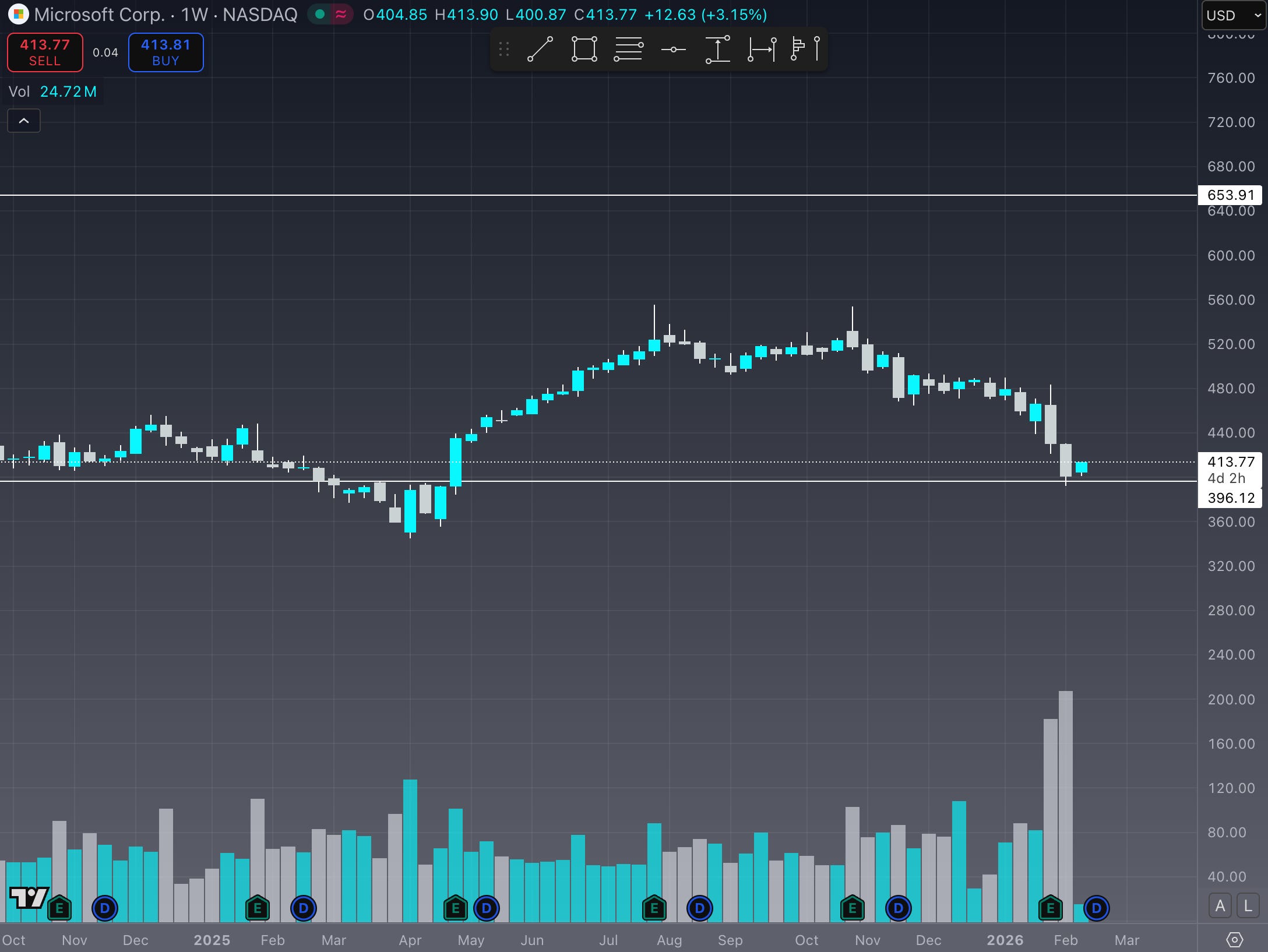Click the 200.00 price scale label

point(1231,700)
